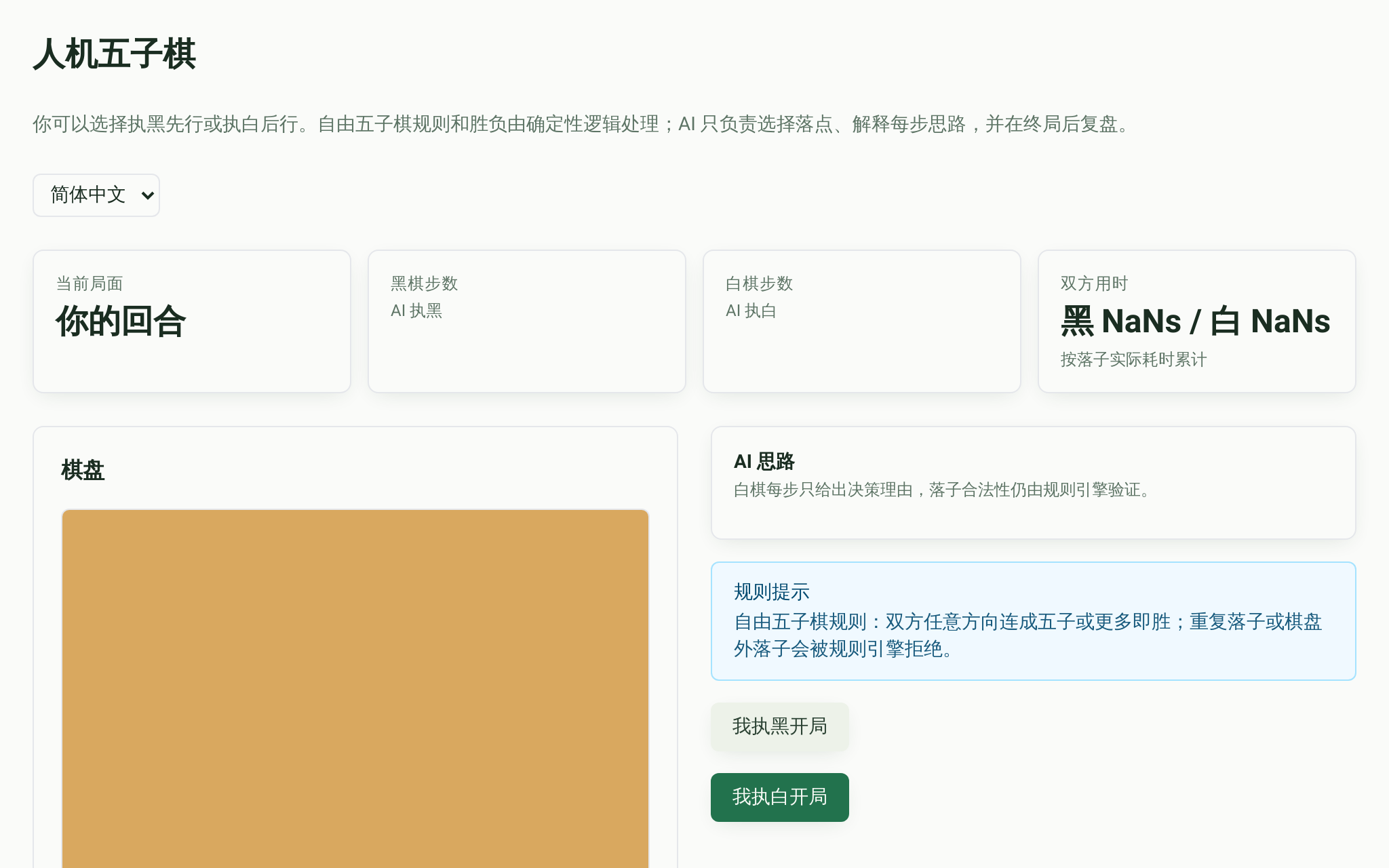
Task: Click the 黑 NaNs / 白 NaNs readout
Action: point(1196,321)
